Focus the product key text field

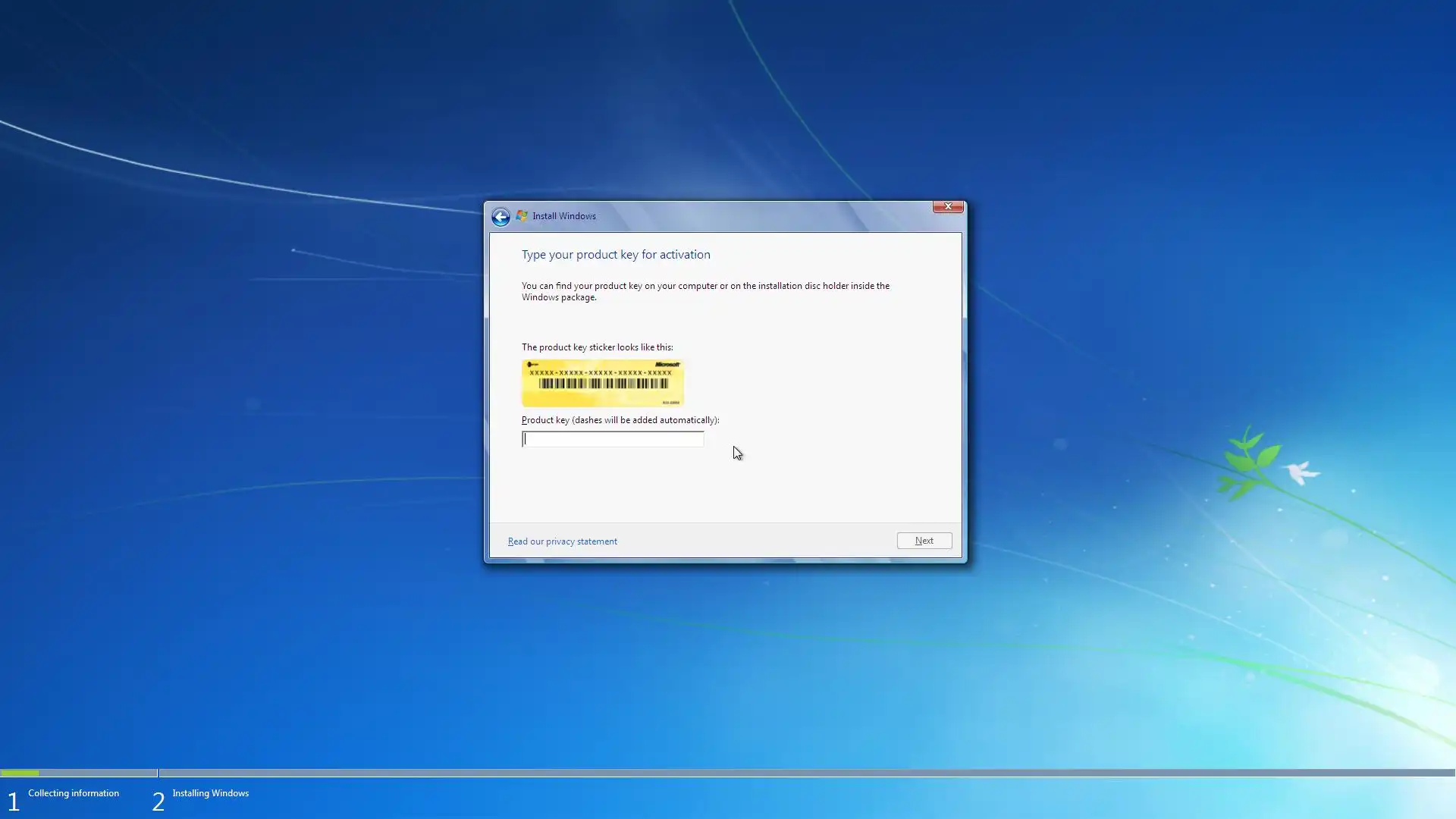tap(613, 439)
